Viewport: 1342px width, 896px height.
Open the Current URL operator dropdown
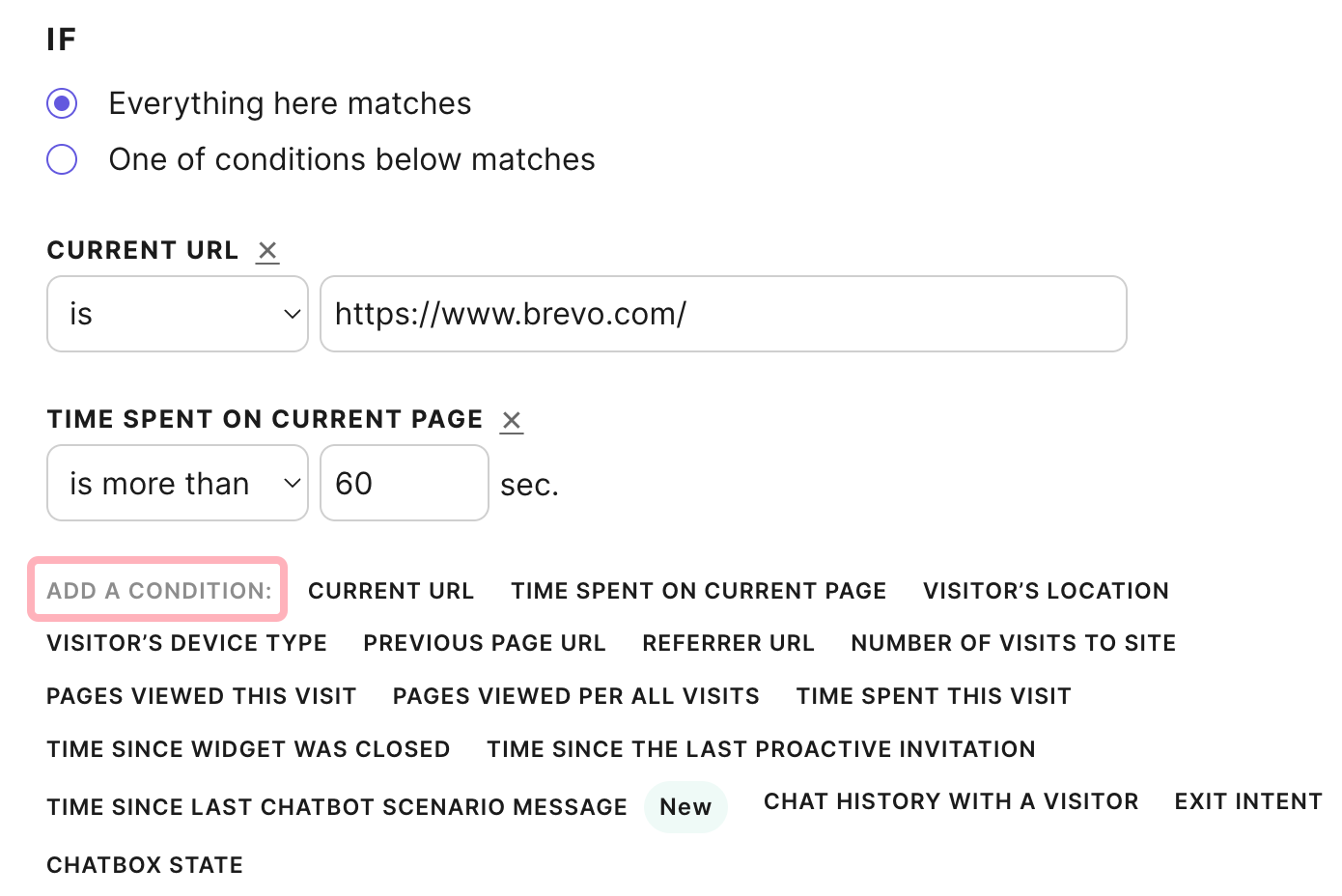[x=178, y=314]
